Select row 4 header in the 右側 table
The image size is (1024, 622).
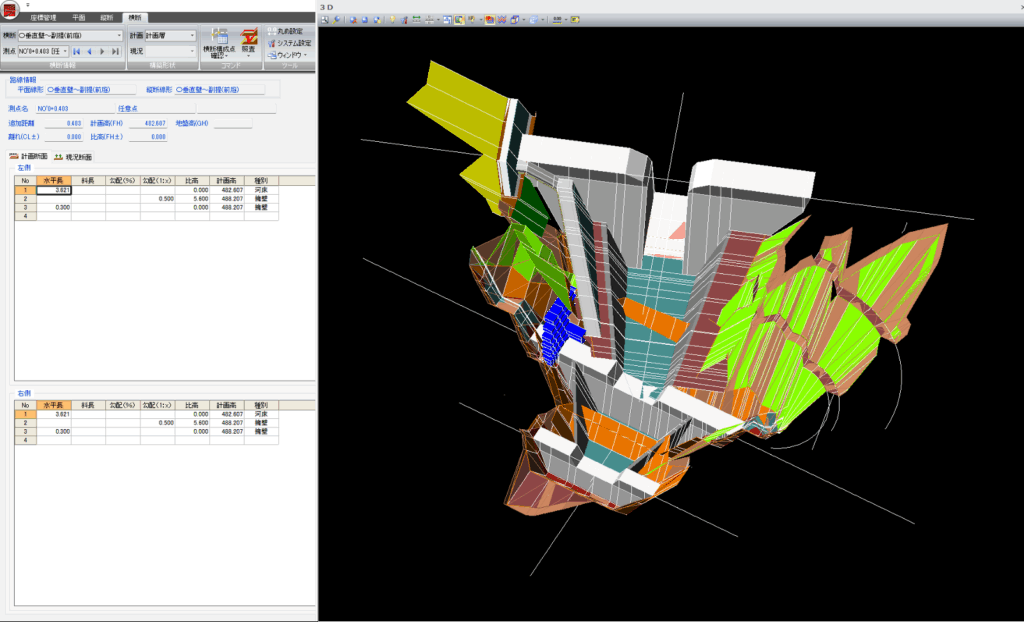point(25,439)
